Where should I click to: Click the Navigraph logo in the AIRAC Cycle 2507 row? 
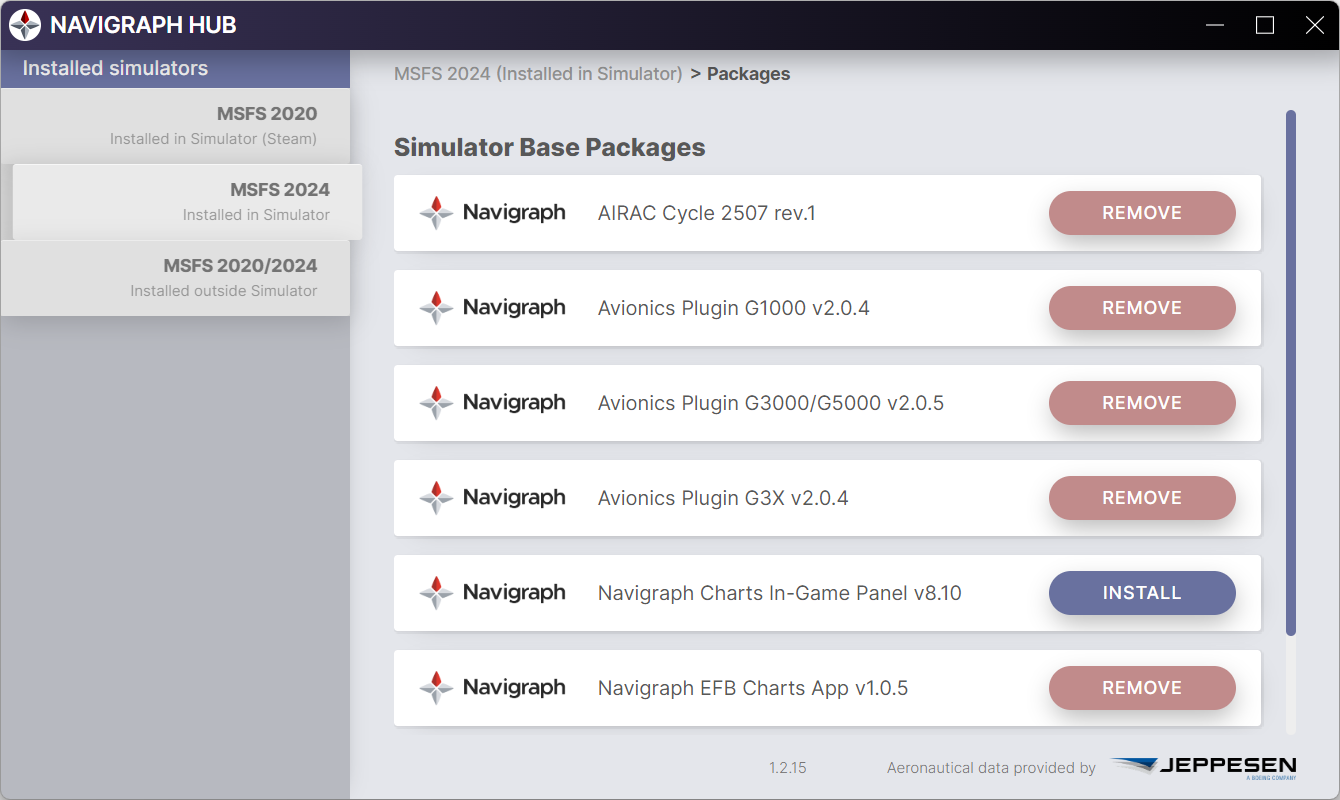492,213
